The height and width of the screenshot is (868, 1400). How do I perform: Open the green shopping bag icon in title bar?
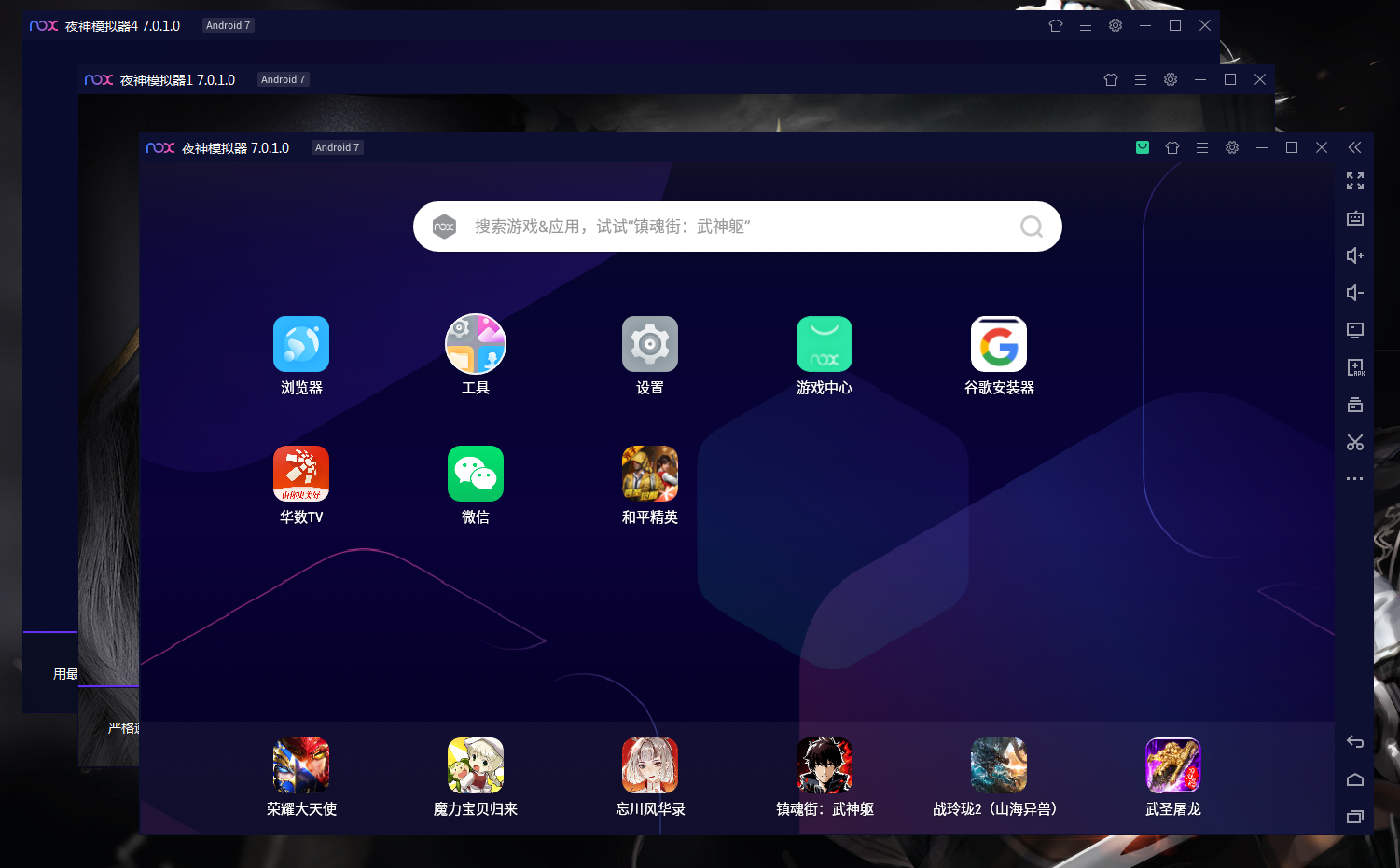pos(1143,147)
